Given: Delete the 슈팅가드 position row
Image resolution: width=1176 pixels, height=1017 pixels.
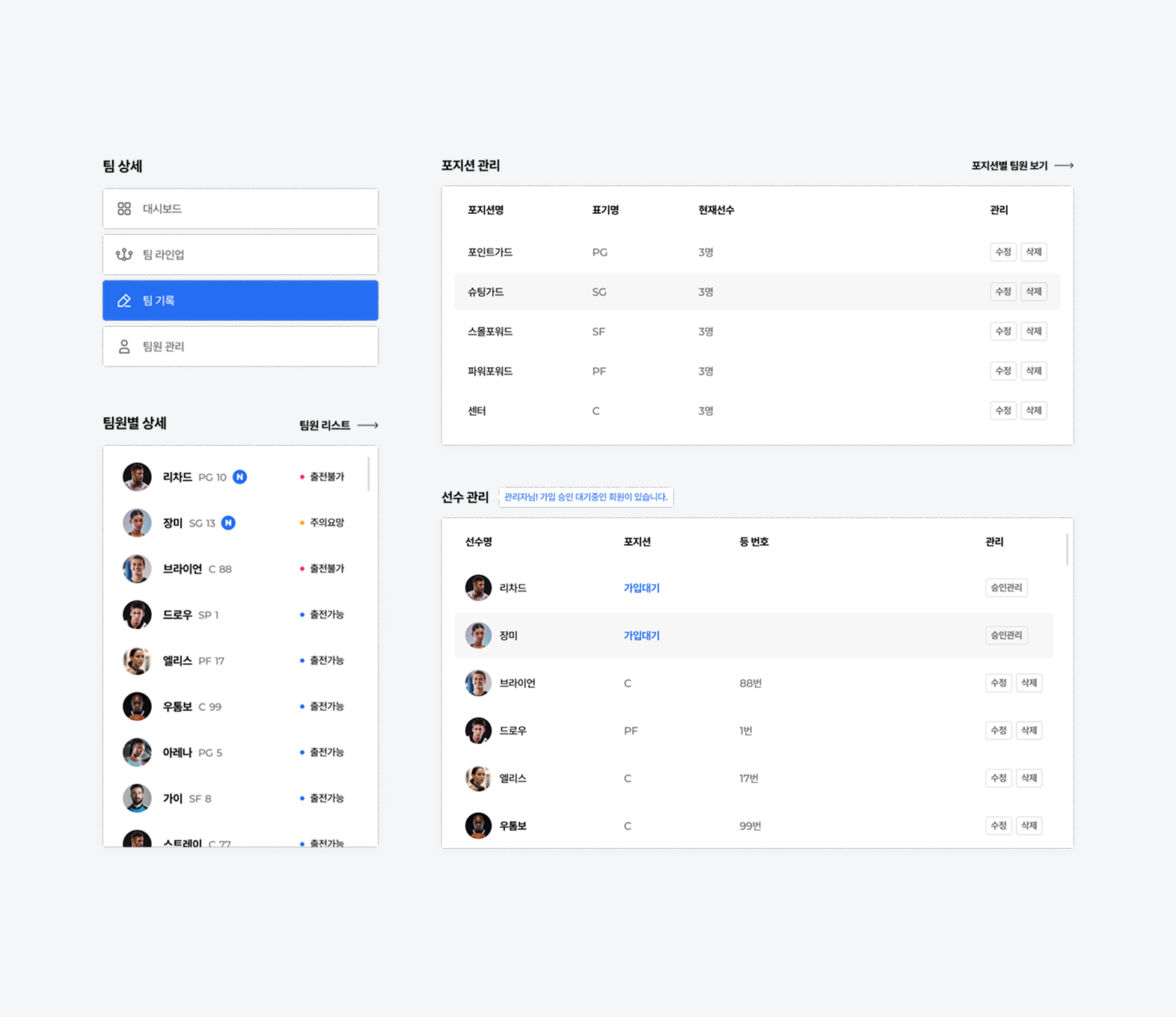Looking at the screenshot, I should click(1033, 292).
